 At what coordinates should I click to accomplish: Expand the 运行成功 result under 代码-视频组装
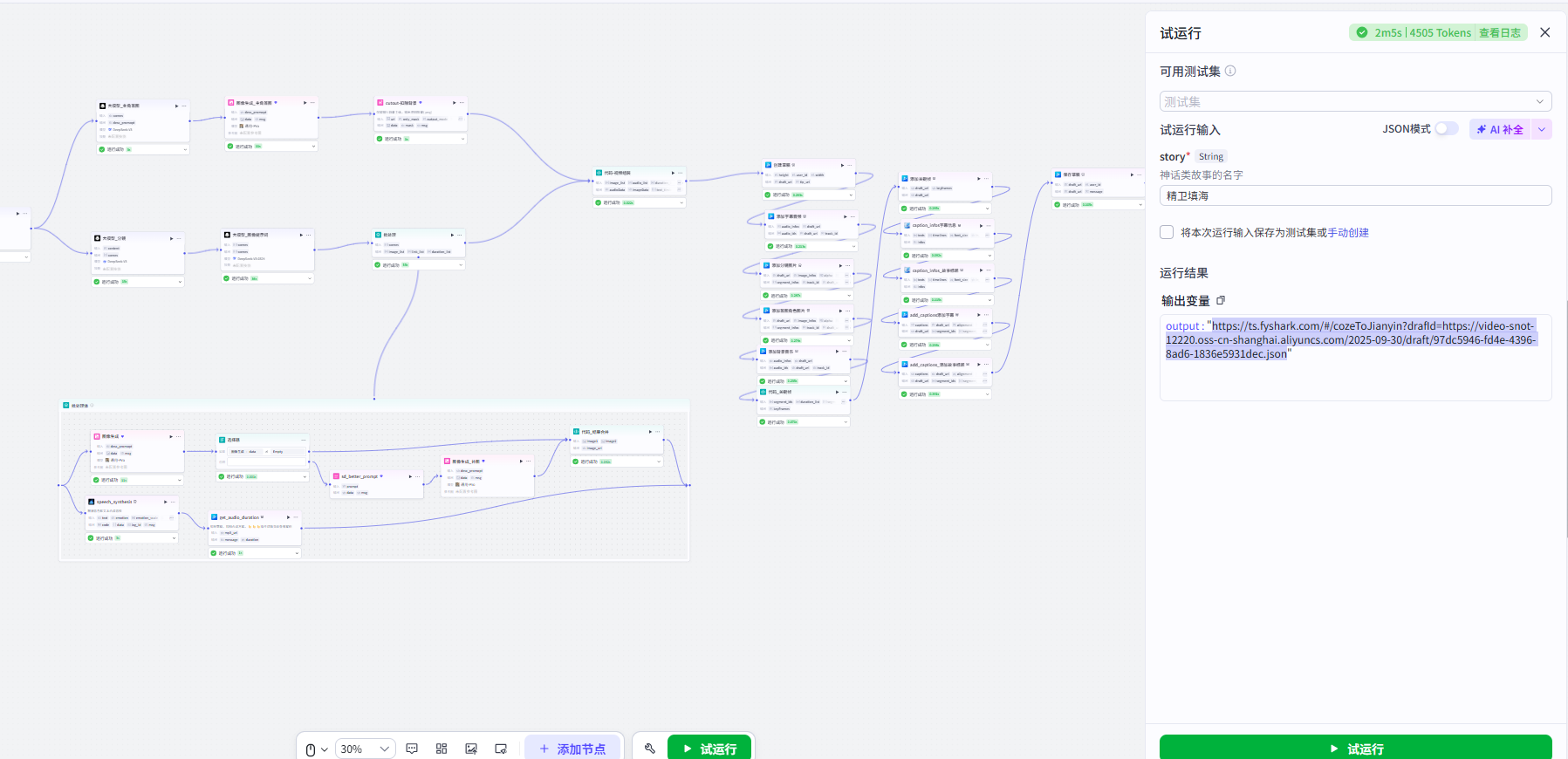click(681, 202)
